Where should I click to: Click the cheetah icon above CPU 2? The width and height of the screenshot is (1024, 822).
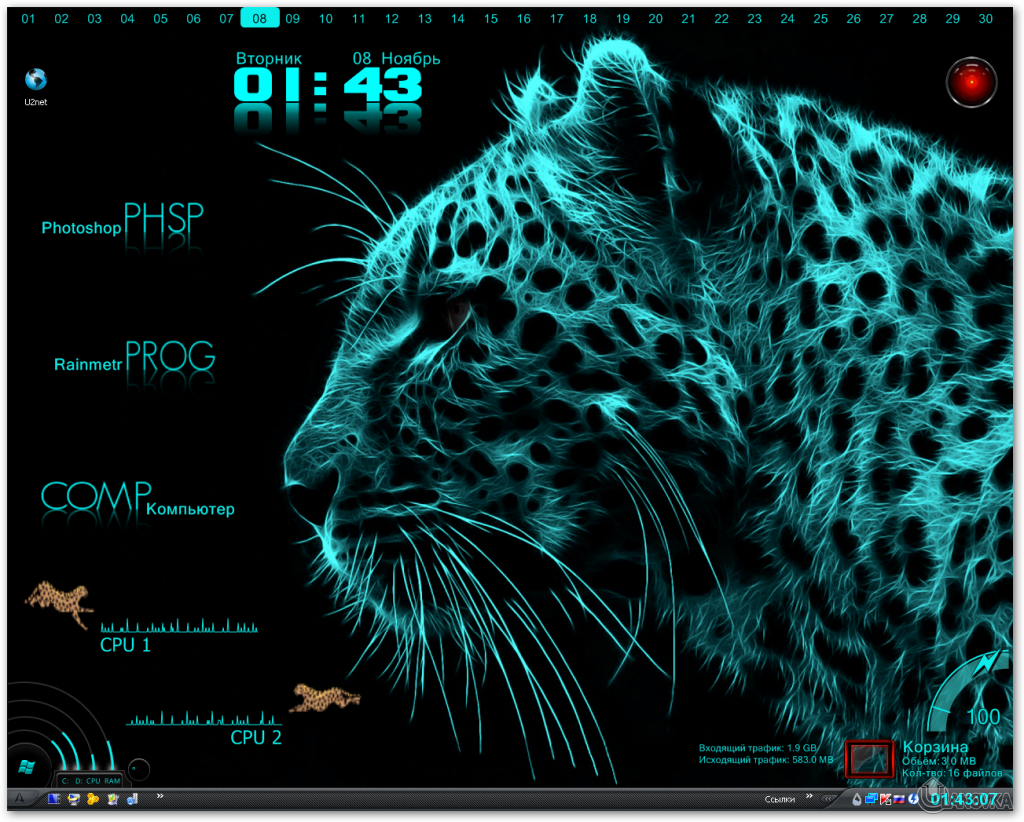(325, 698)
